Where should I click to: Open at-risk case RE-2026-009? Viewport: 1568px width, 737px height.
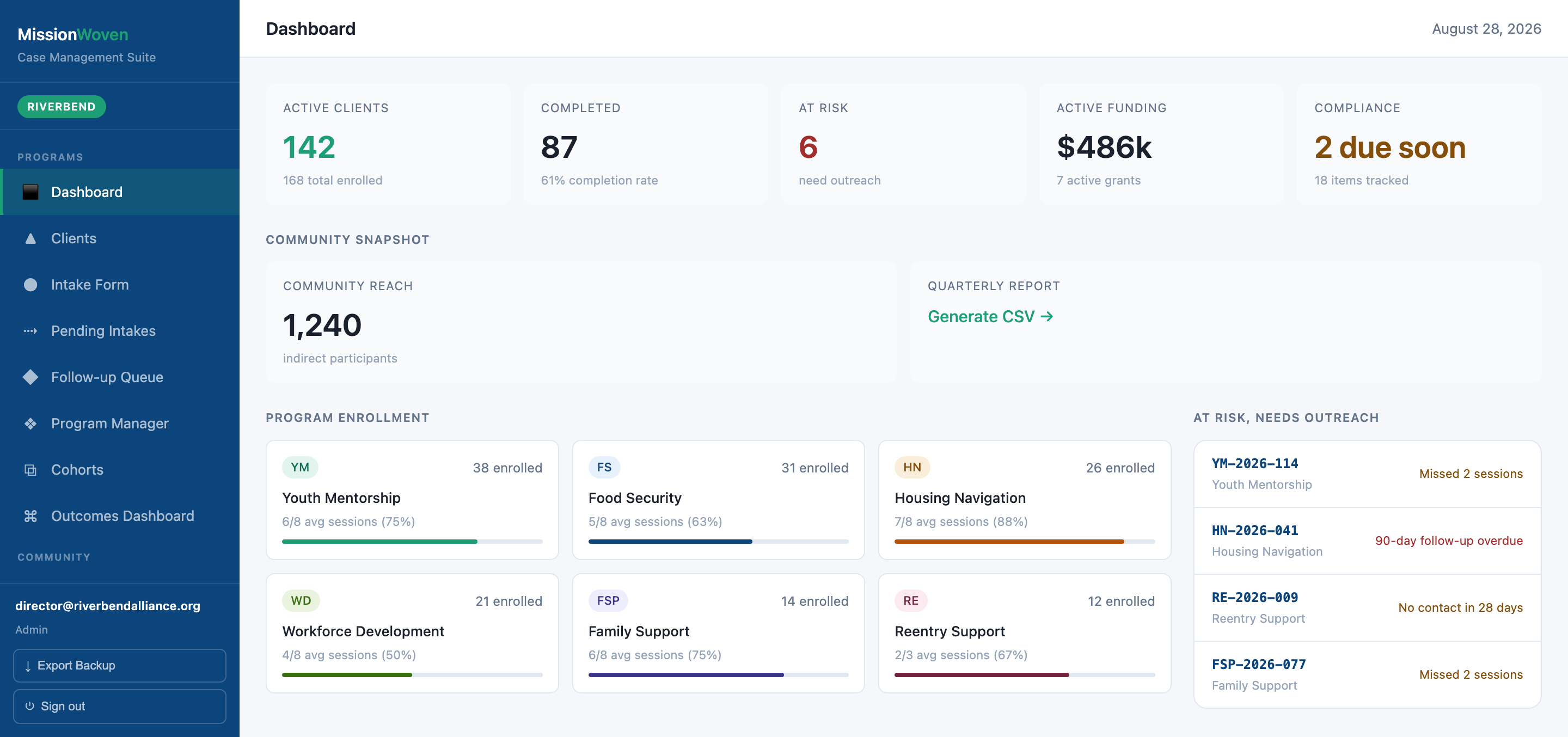pyautogui.click(x=1367, y=607)
